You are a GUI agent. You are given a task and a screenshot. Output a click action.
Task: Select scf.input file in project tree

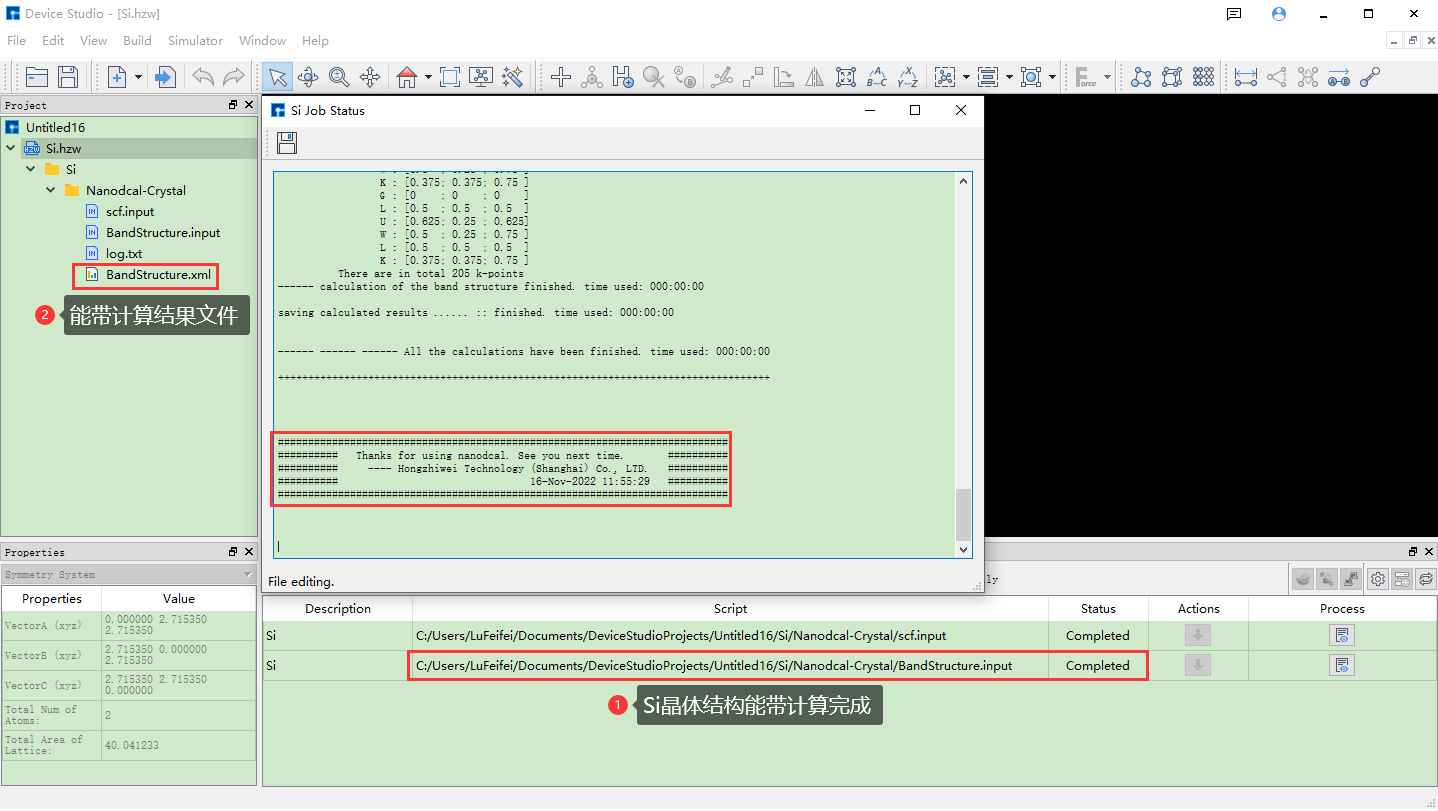point(130,211)
